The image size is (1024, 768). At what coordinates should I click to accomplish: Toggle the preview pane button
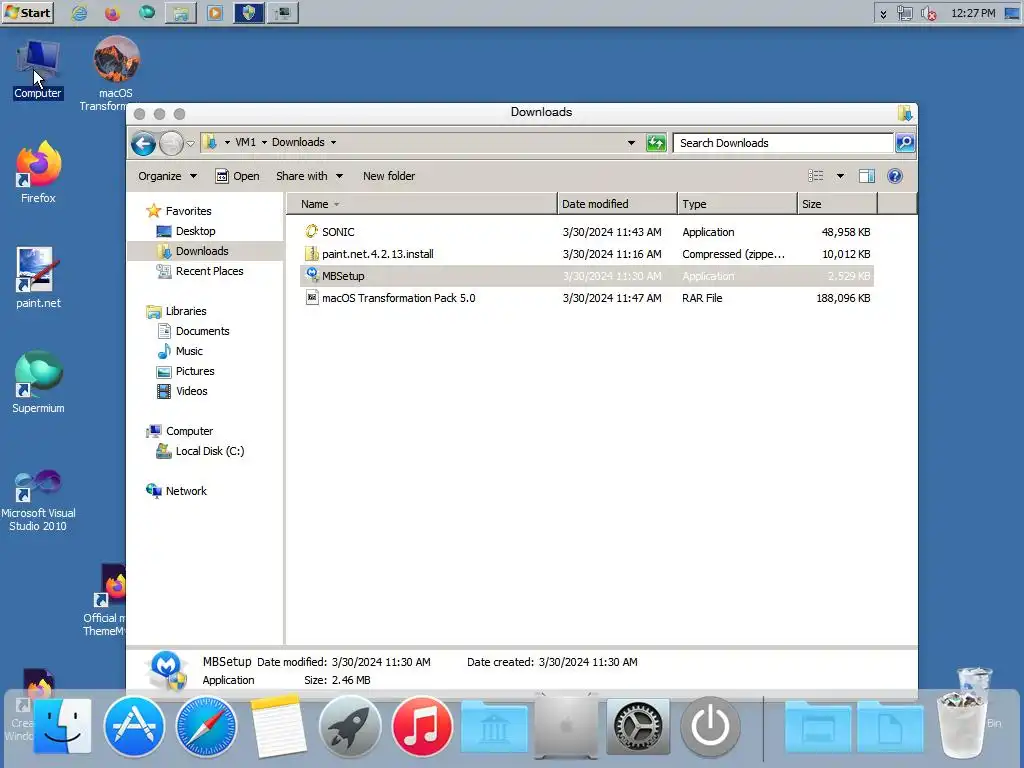[x=867, y=176]
